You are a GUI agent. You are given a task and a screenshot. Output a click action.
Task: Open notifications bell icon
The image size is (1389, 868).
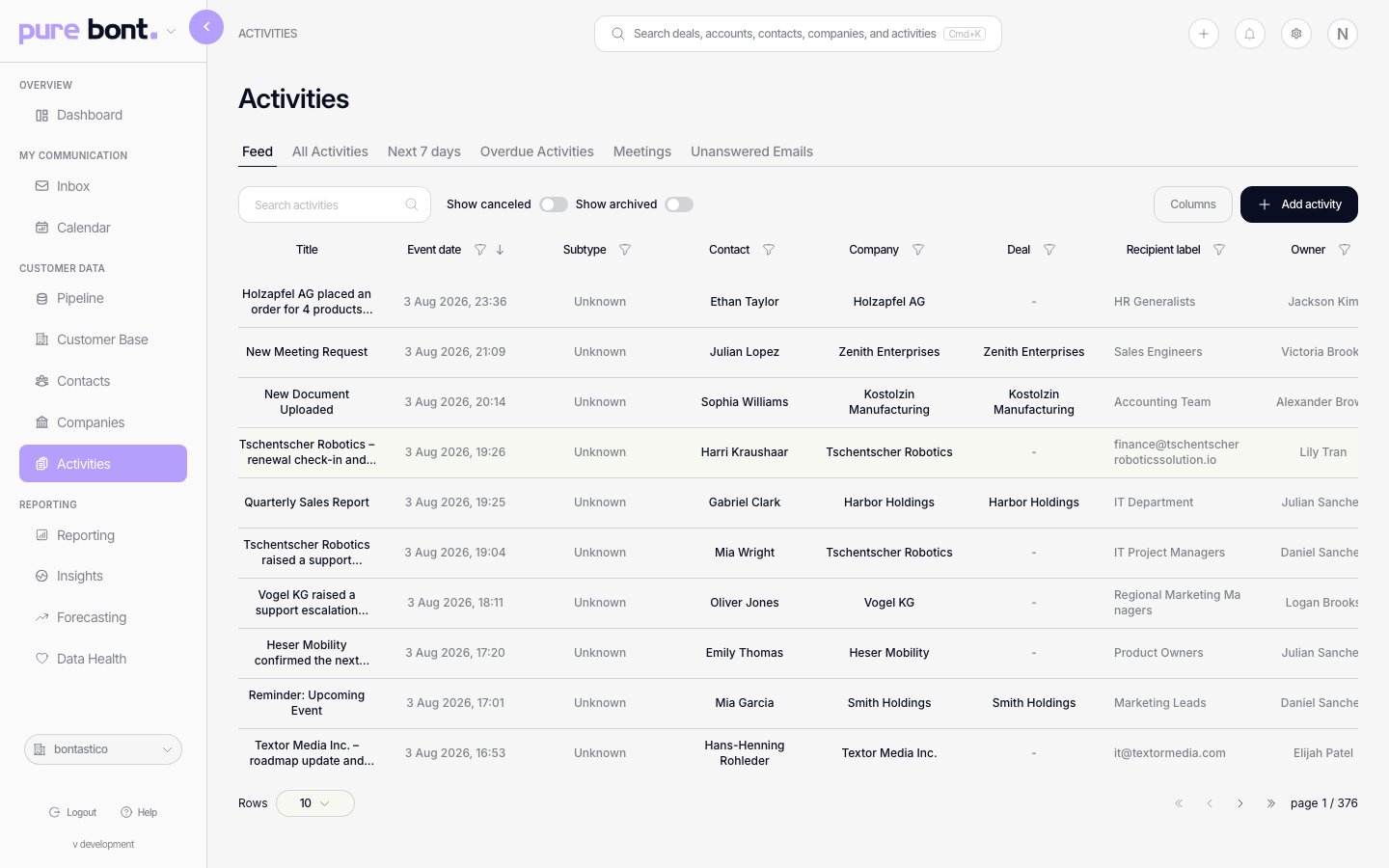1250,34
